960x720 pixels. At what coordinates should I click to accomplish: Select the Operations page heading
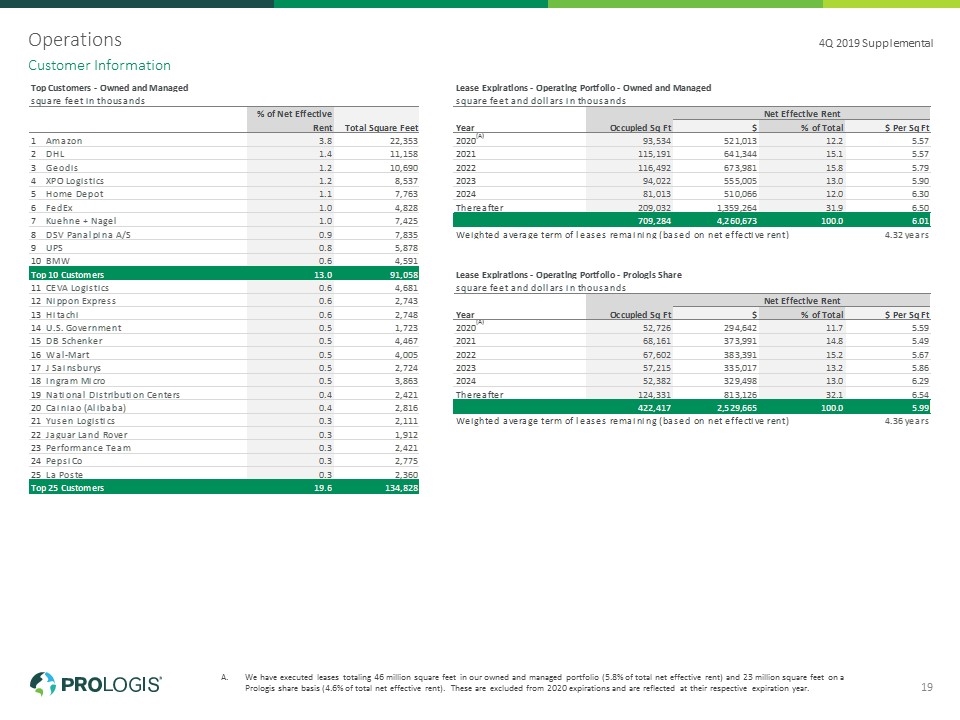pyautogui.click(x=75, y=40)
